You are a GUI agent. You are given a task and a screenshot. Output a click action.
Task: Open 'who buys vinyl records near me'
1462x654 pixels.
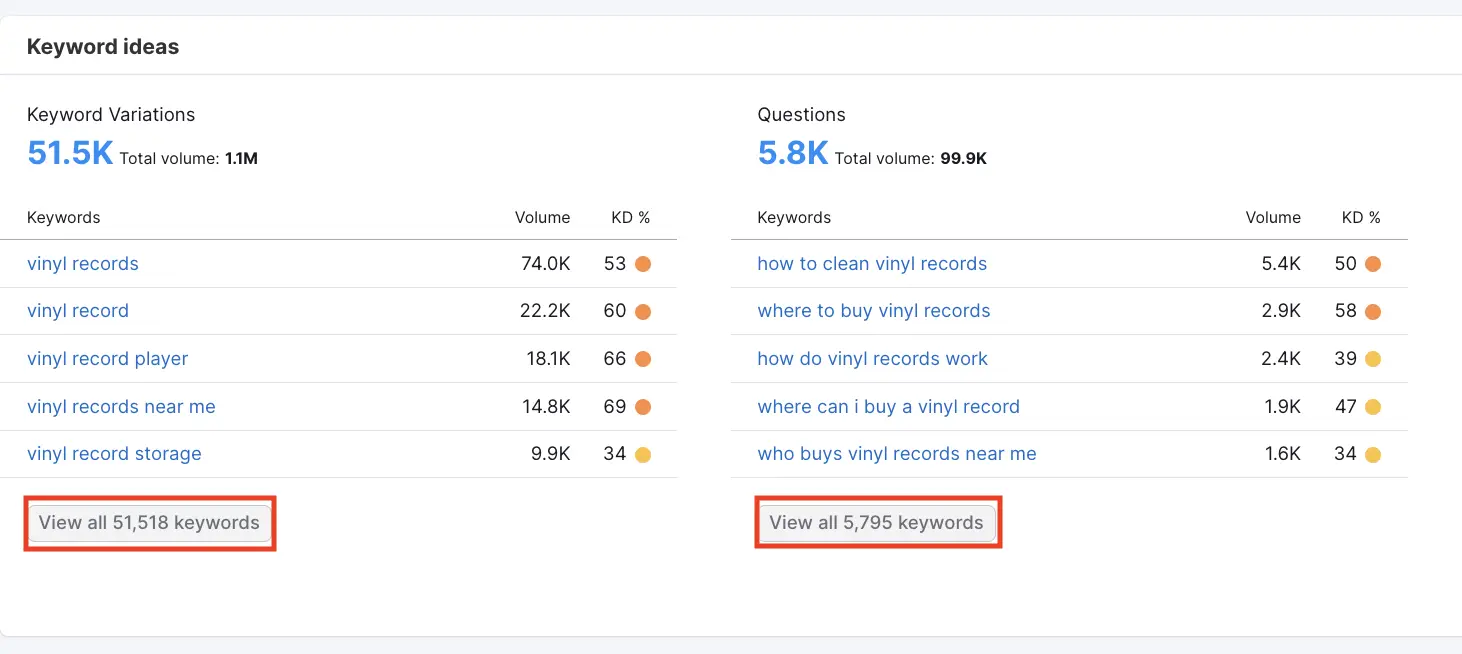point(897,454)
